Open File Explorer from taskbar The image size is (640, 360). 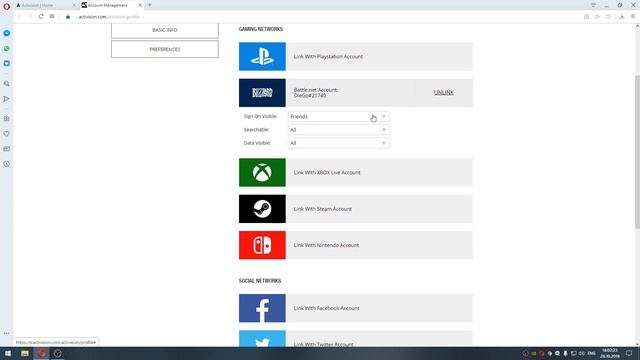(25, 353)
